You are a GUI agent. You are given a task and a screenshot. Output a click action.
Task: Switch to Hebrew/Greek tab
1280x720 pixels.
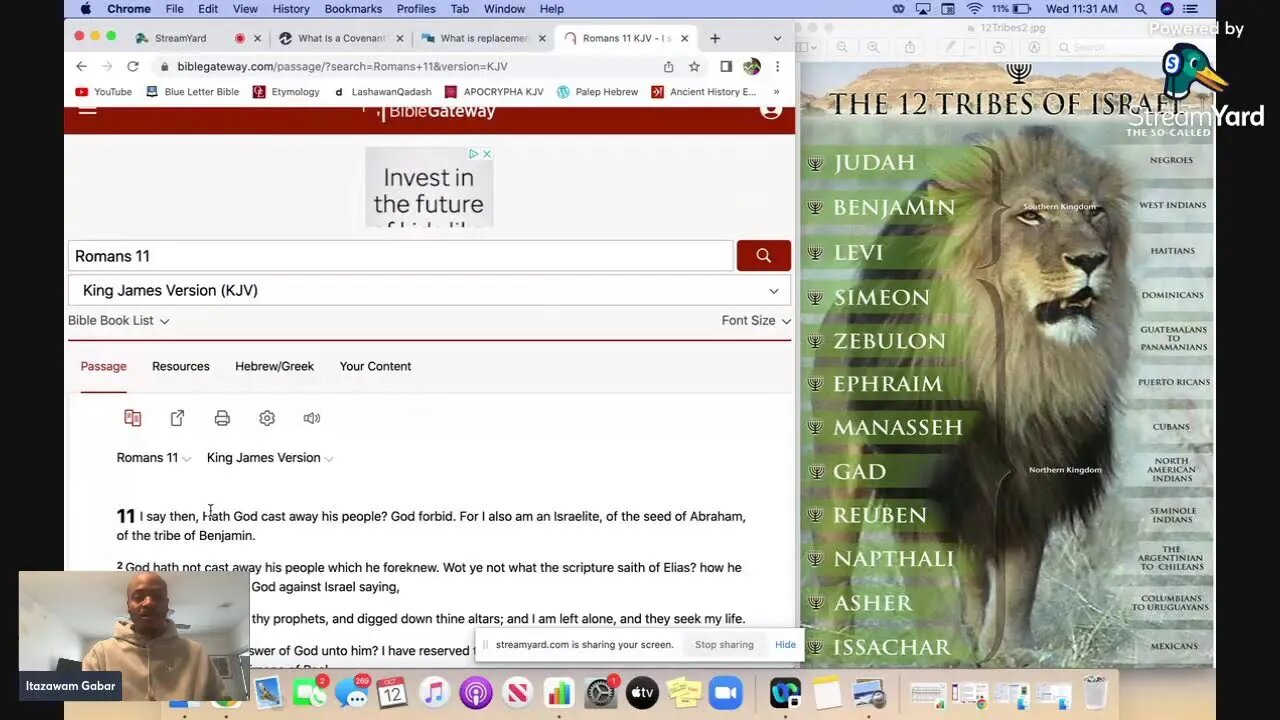(274, 366)
